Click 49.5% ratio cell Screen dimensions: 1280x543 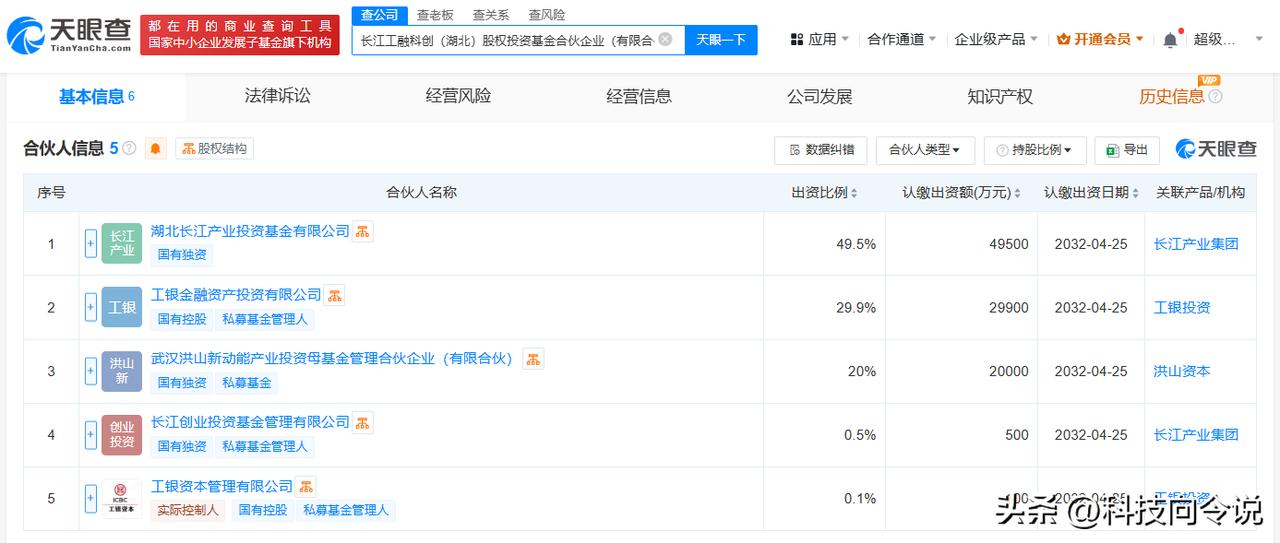point(856,244)
